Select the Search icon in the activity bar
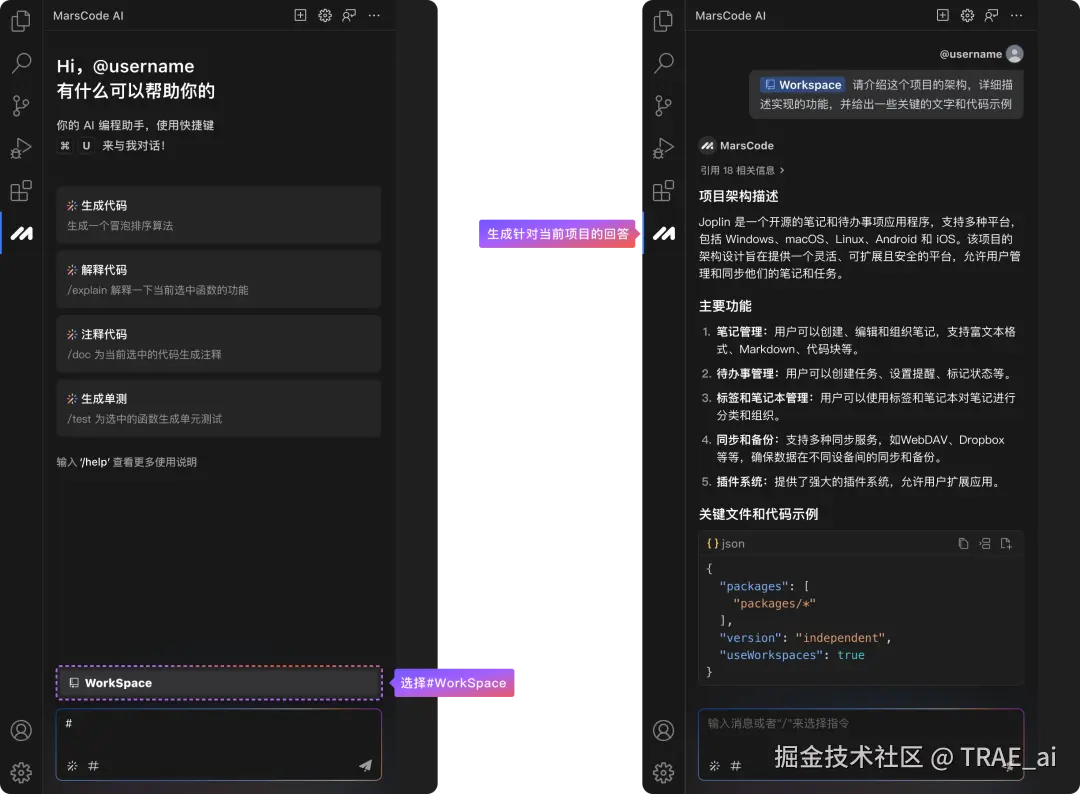The image size is (1080, 794). click(x=21, y=63)
